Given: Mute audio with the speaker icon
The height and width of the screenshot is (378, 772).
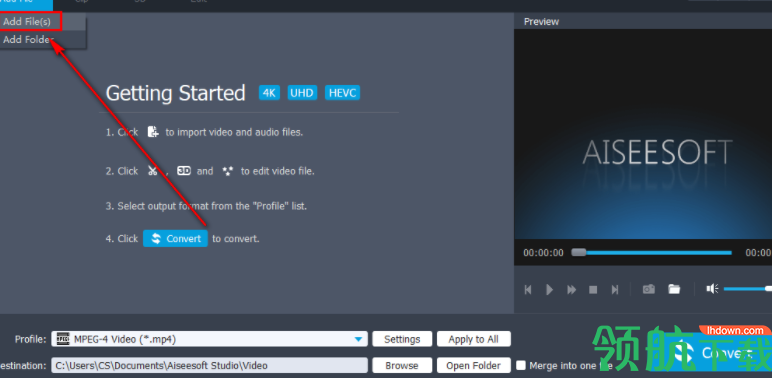Looking at the screenshot, I should [x=712, y=289].
